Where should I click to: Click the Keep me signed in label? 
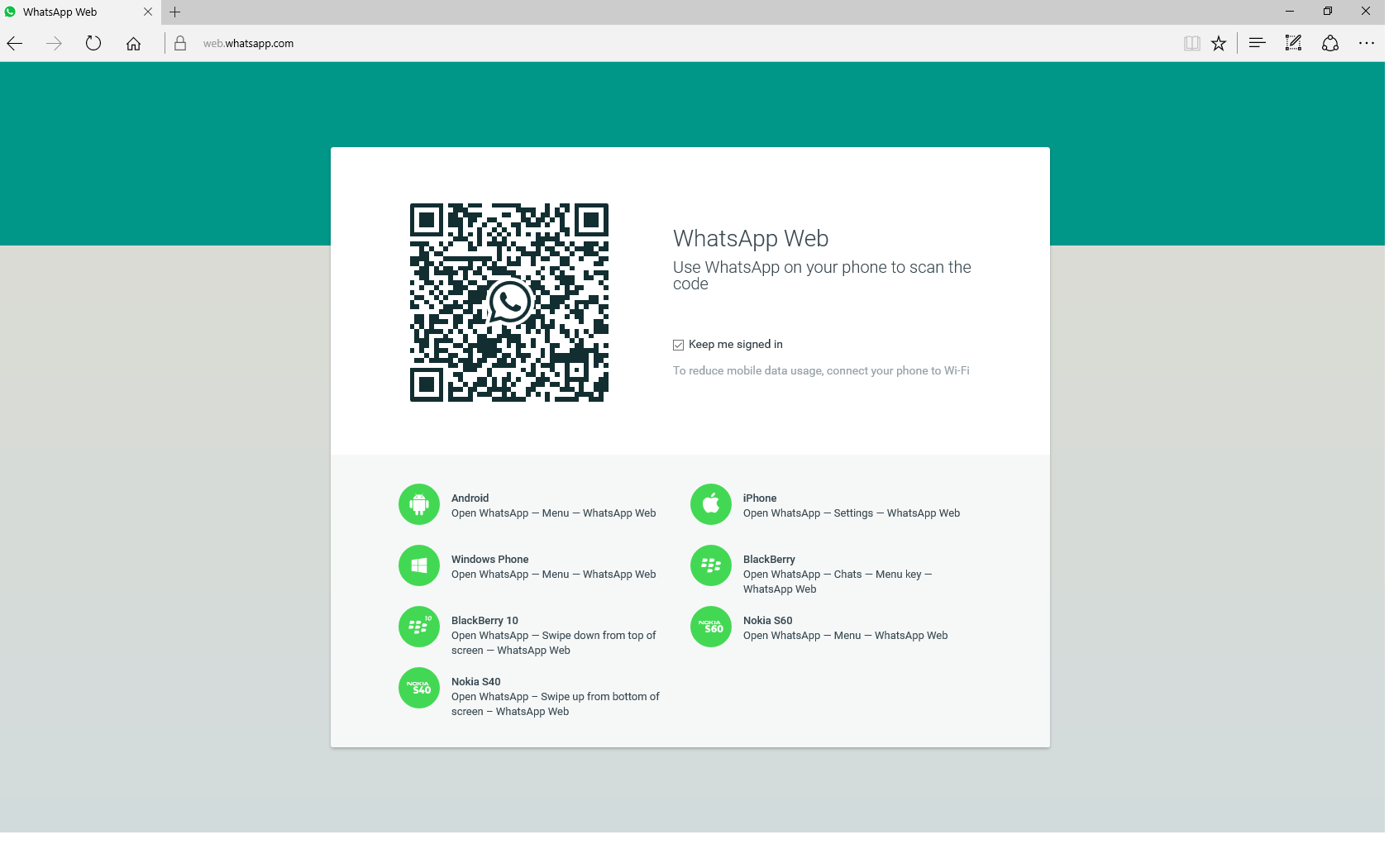[x=736, y=344]
